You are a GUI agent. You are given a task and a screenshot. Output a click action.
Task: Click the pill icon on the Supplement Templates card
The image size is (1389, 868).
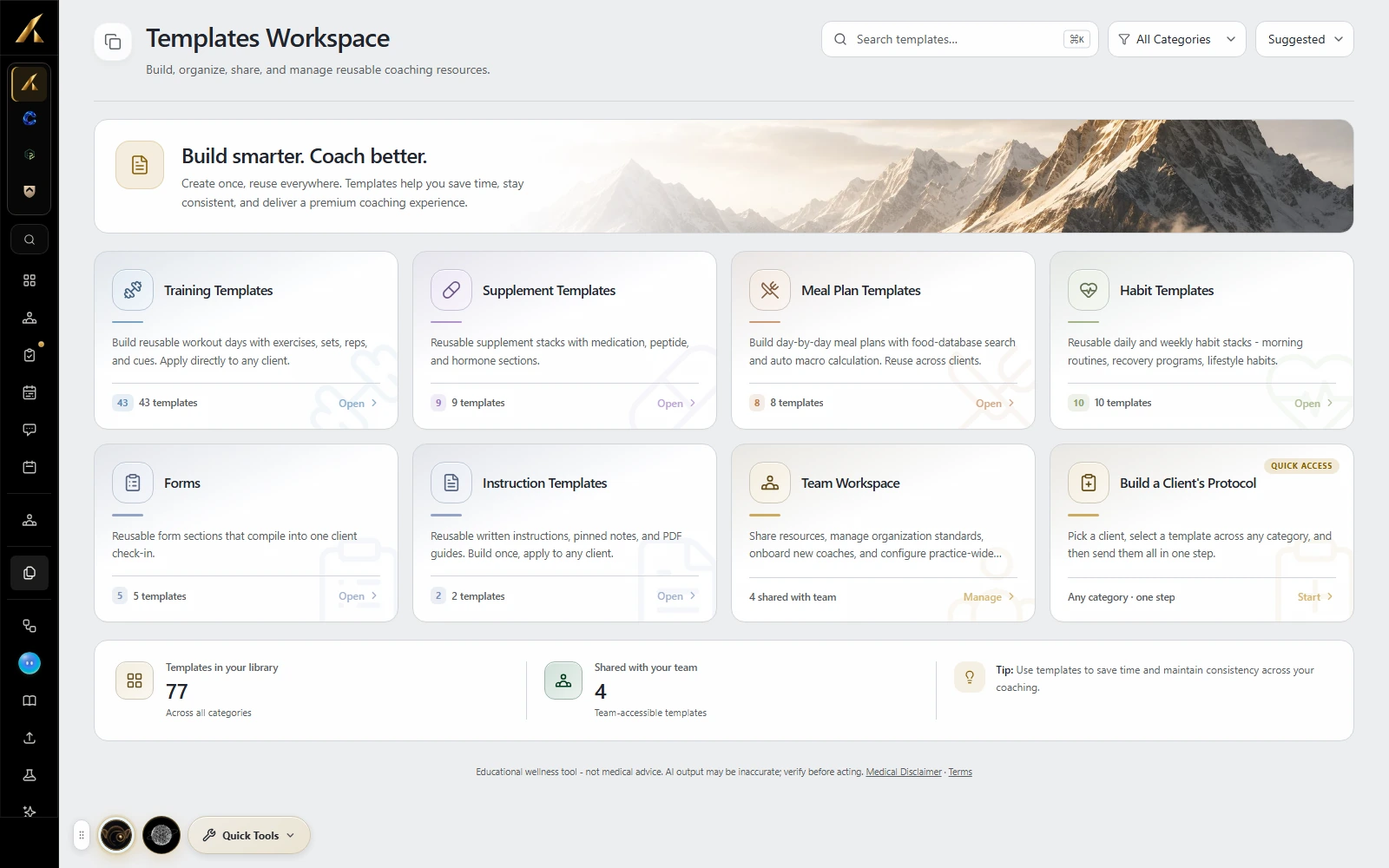coord(451,290)
